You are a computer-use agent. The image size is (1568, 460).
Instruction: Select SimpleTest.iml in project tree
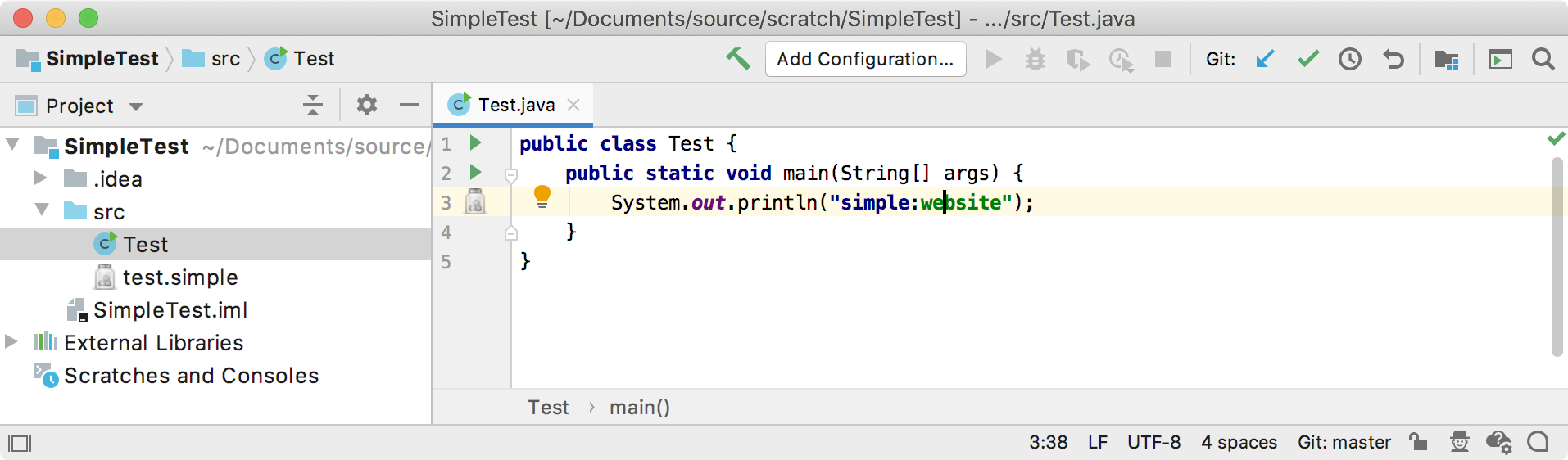click(215, 309)
